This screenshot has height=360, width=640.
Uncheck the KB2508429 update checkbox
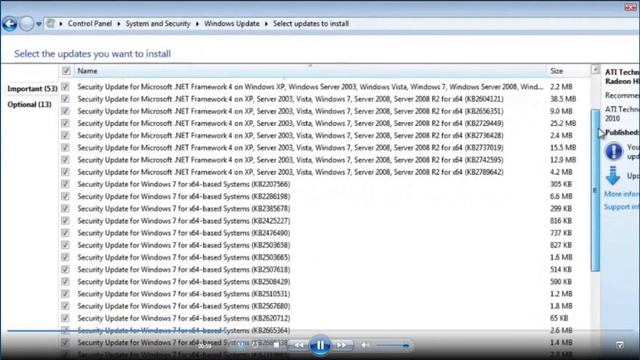tap(65, 282)
